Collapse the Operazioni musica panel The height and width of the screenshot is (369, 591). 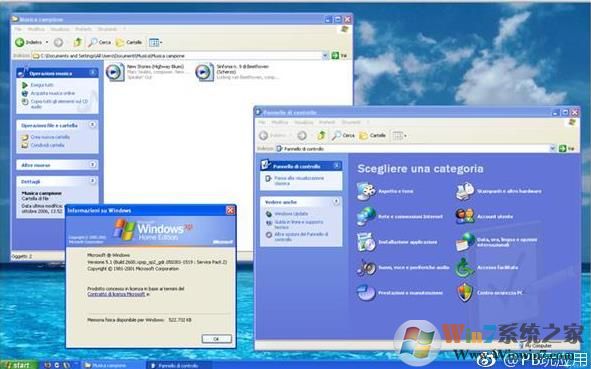coord(92,73)
